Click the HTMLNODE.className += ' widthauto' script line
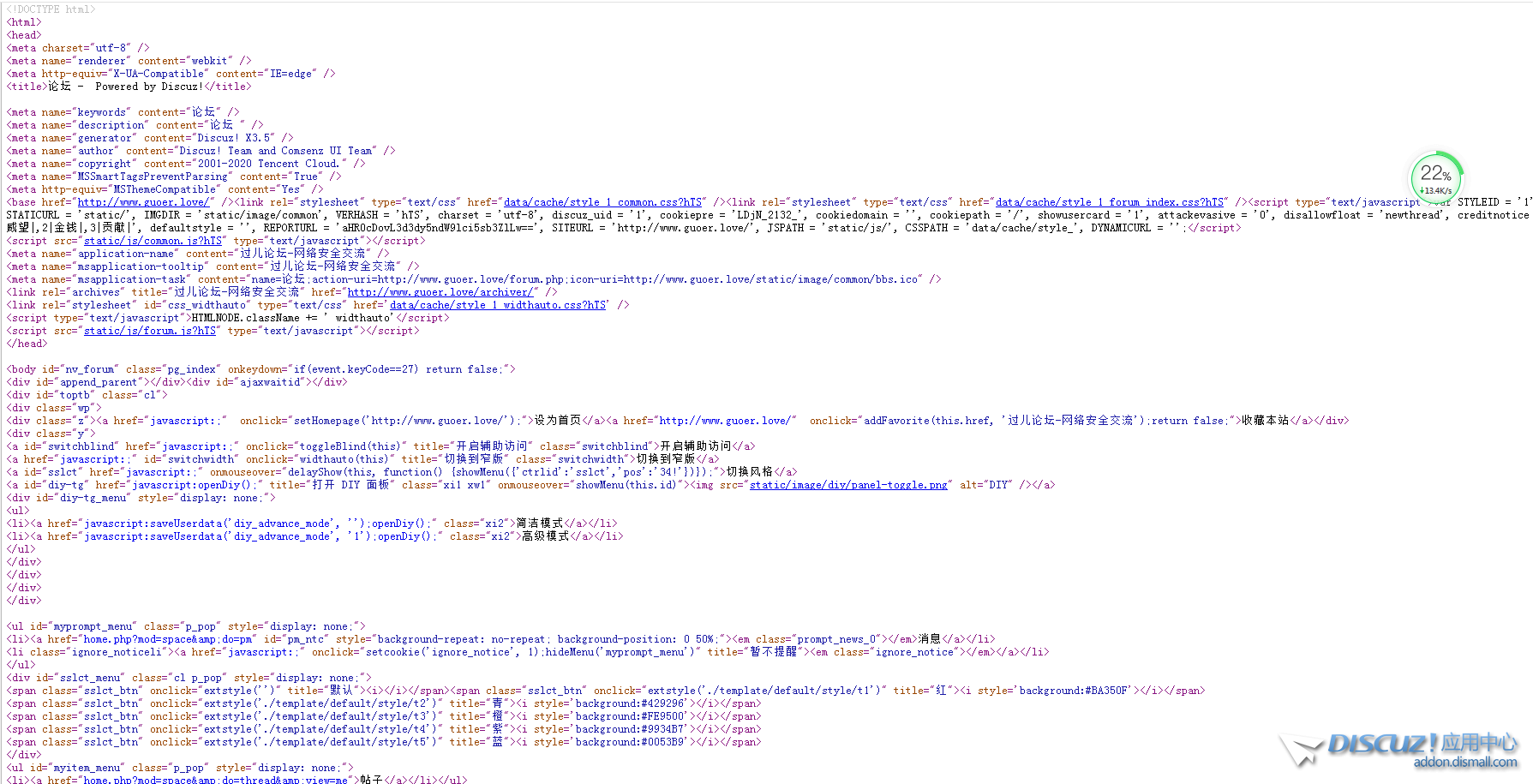The height and width of the screenshot is (784, 1533). coord(228,318)
